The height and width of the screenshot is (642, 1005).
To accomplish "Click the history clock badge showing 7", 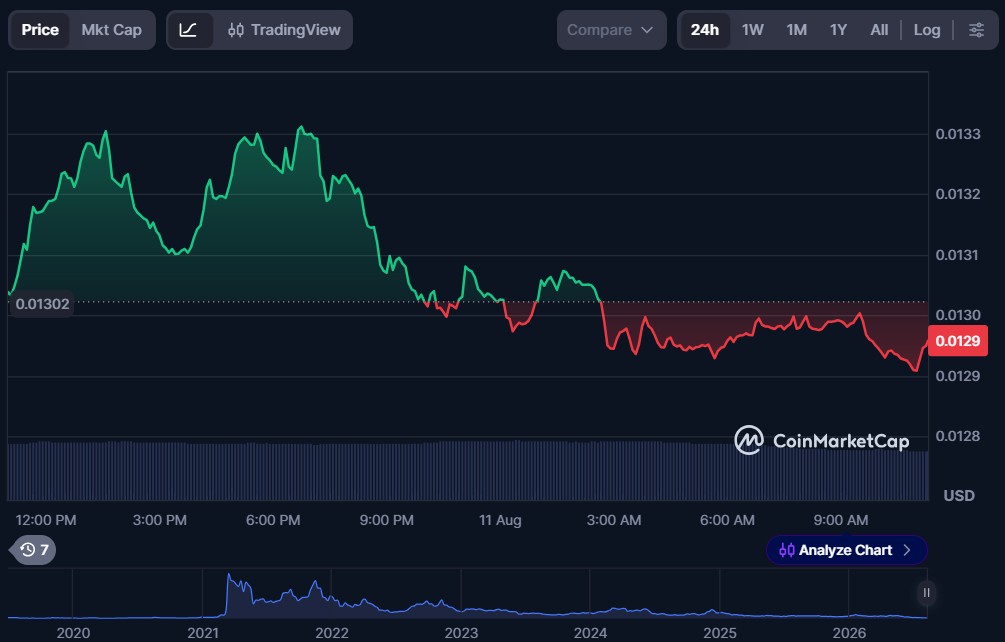I will (x=33, y=550).
